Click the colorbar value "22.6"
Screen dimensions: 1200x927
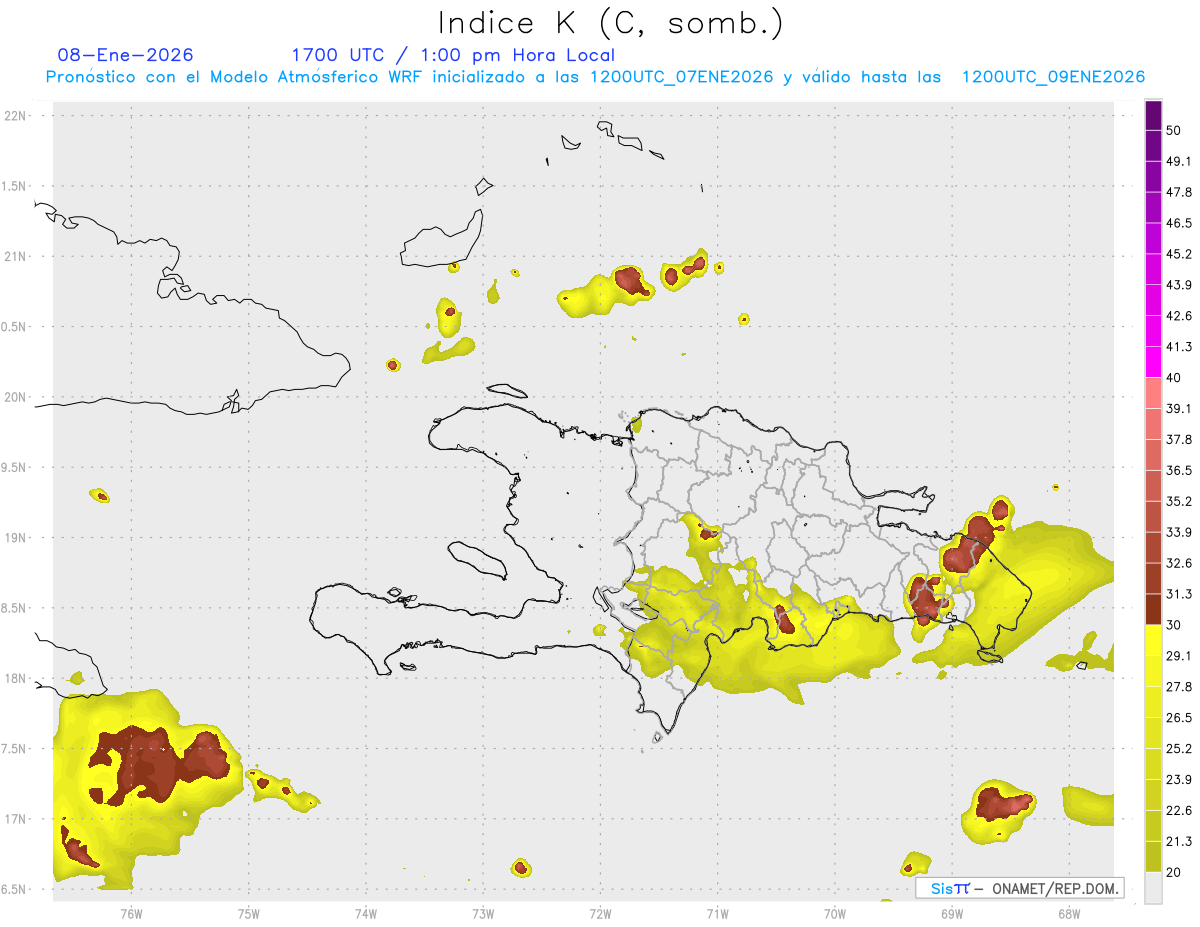[1180, 810]
